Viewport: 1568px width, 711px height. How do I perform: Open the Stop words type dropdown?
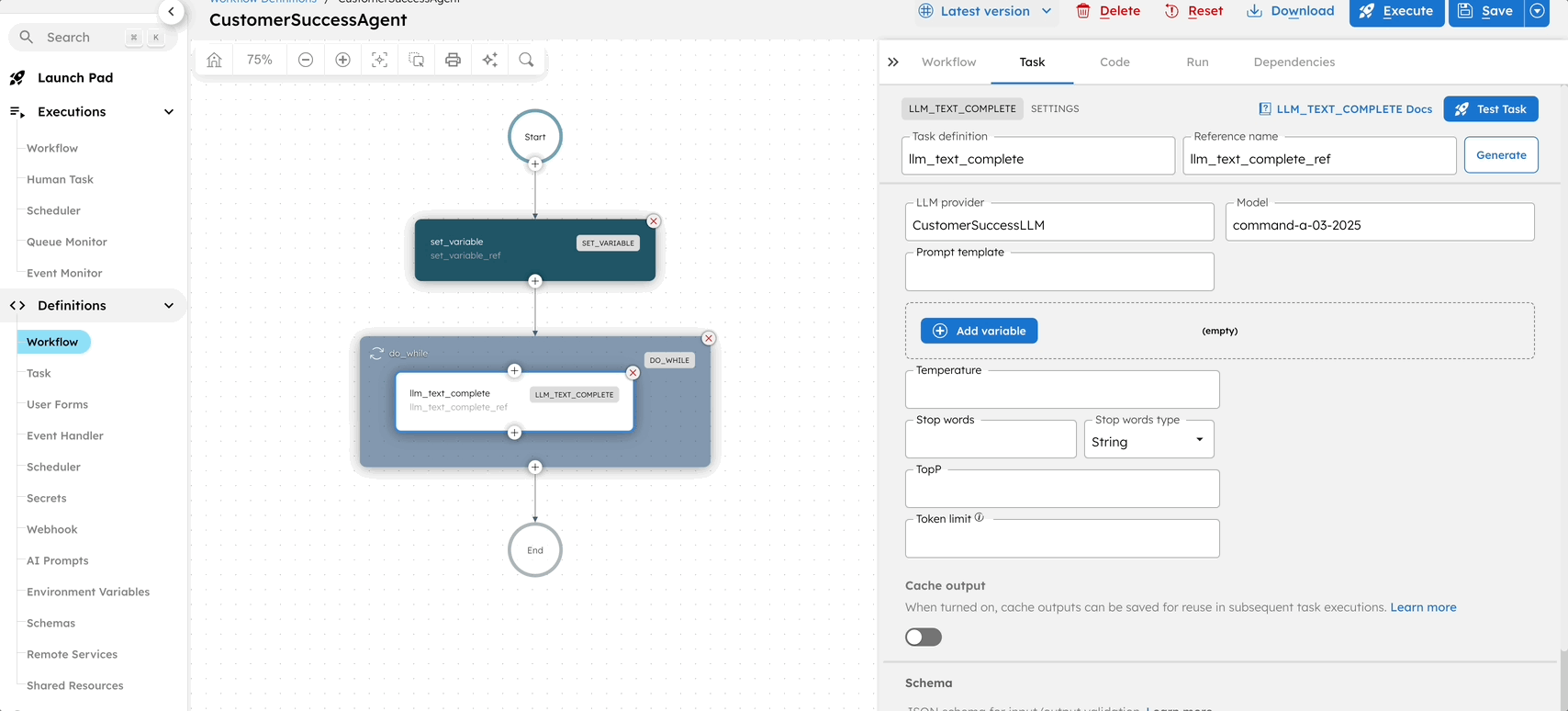1148,441
